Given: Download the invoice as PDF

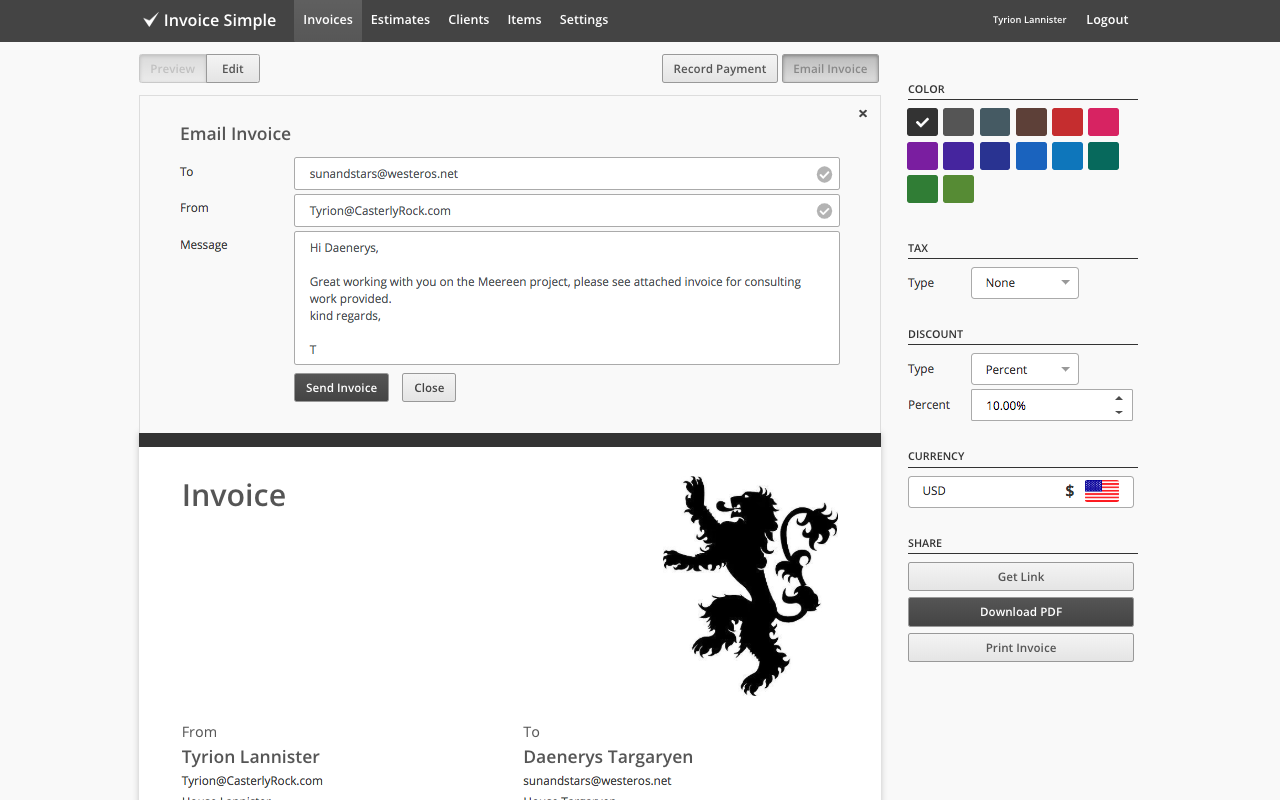Looking at the screenshot, I should (1021, 612).
